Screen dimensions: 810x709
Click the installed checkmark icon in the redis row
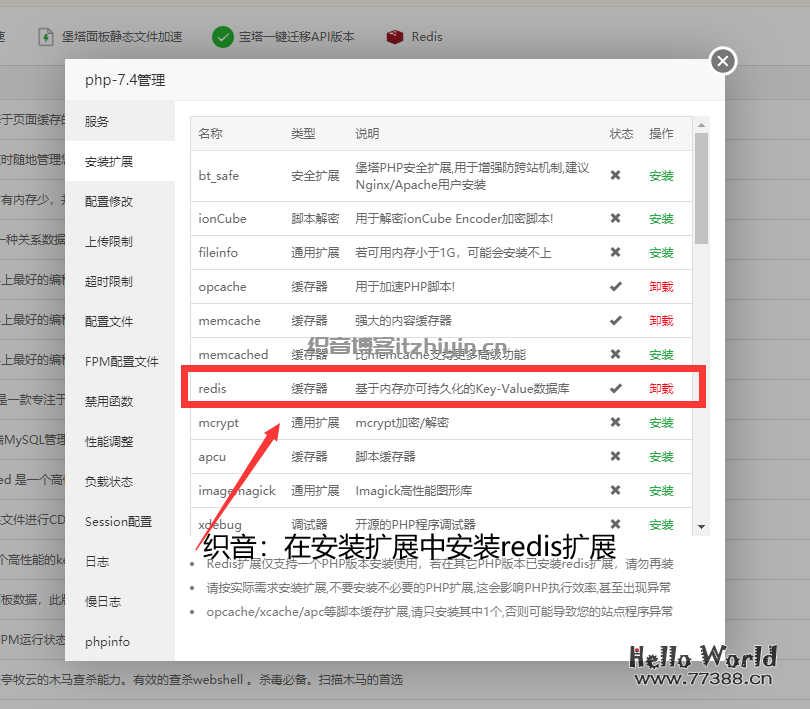click(x=615, y=389)
